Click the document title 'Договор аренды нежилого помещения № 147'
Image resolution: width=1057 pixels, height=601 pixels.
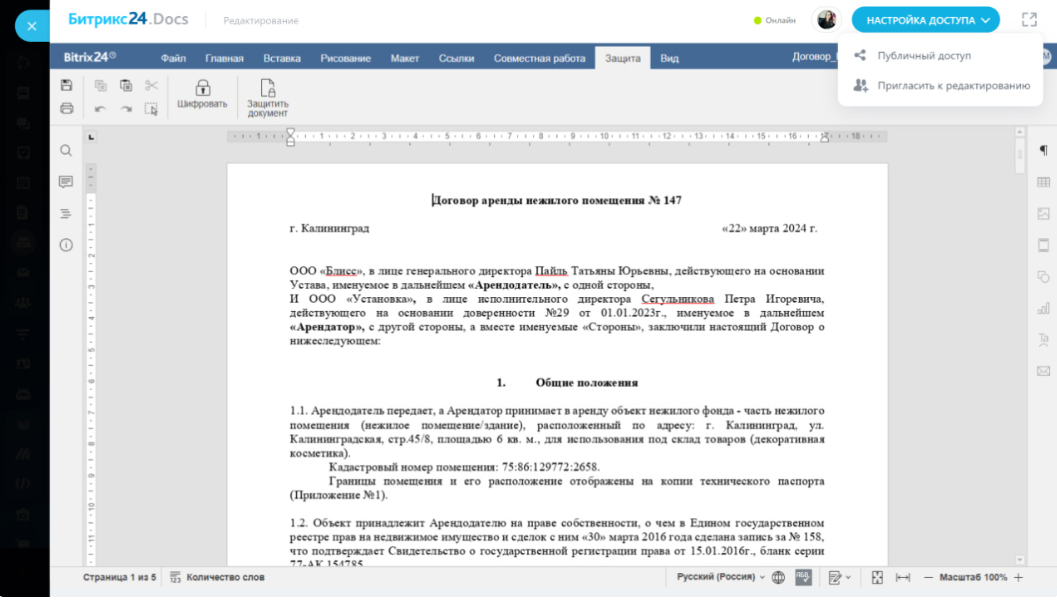pyautogui.click(x=557, y=200)
